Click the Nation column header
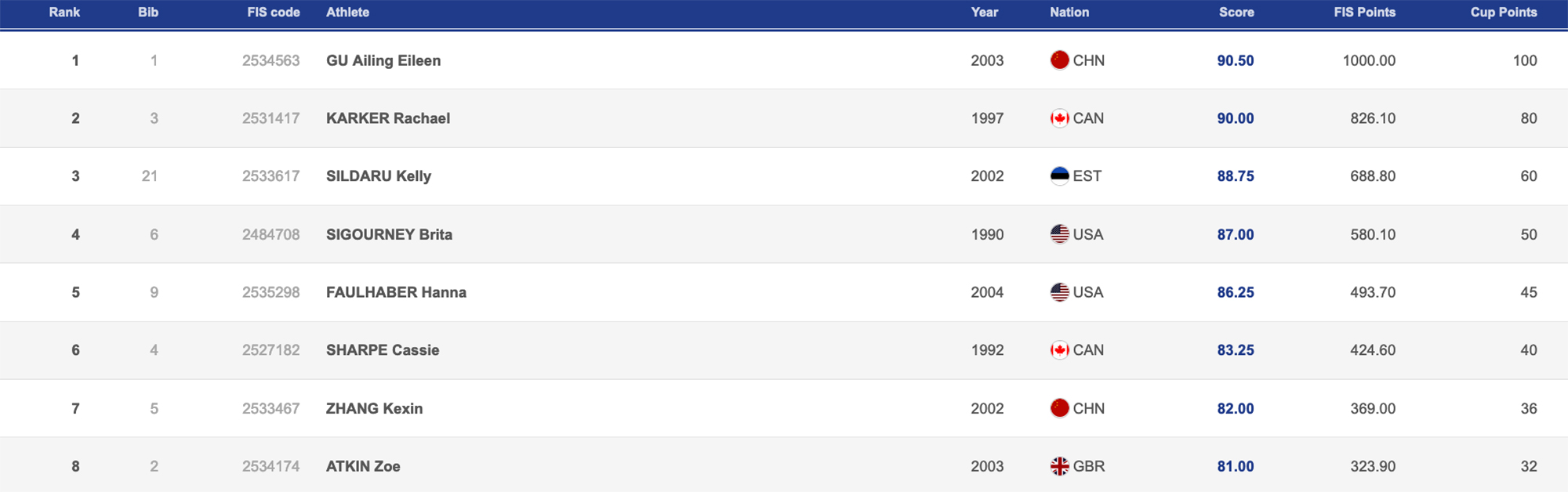Image resolution: width=1568 pixels, height=492 pixels. point(1069,13)
